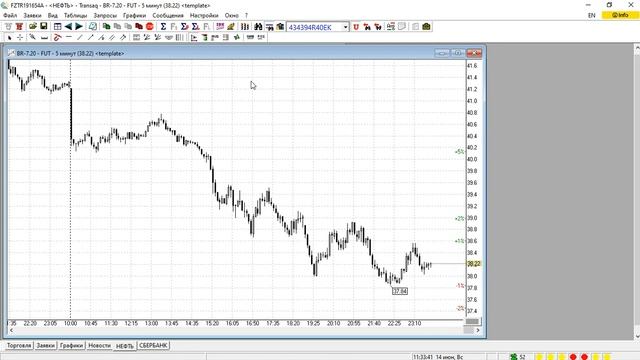
Task: Click the right arrow navigation icon
Action: coord(79,27)
